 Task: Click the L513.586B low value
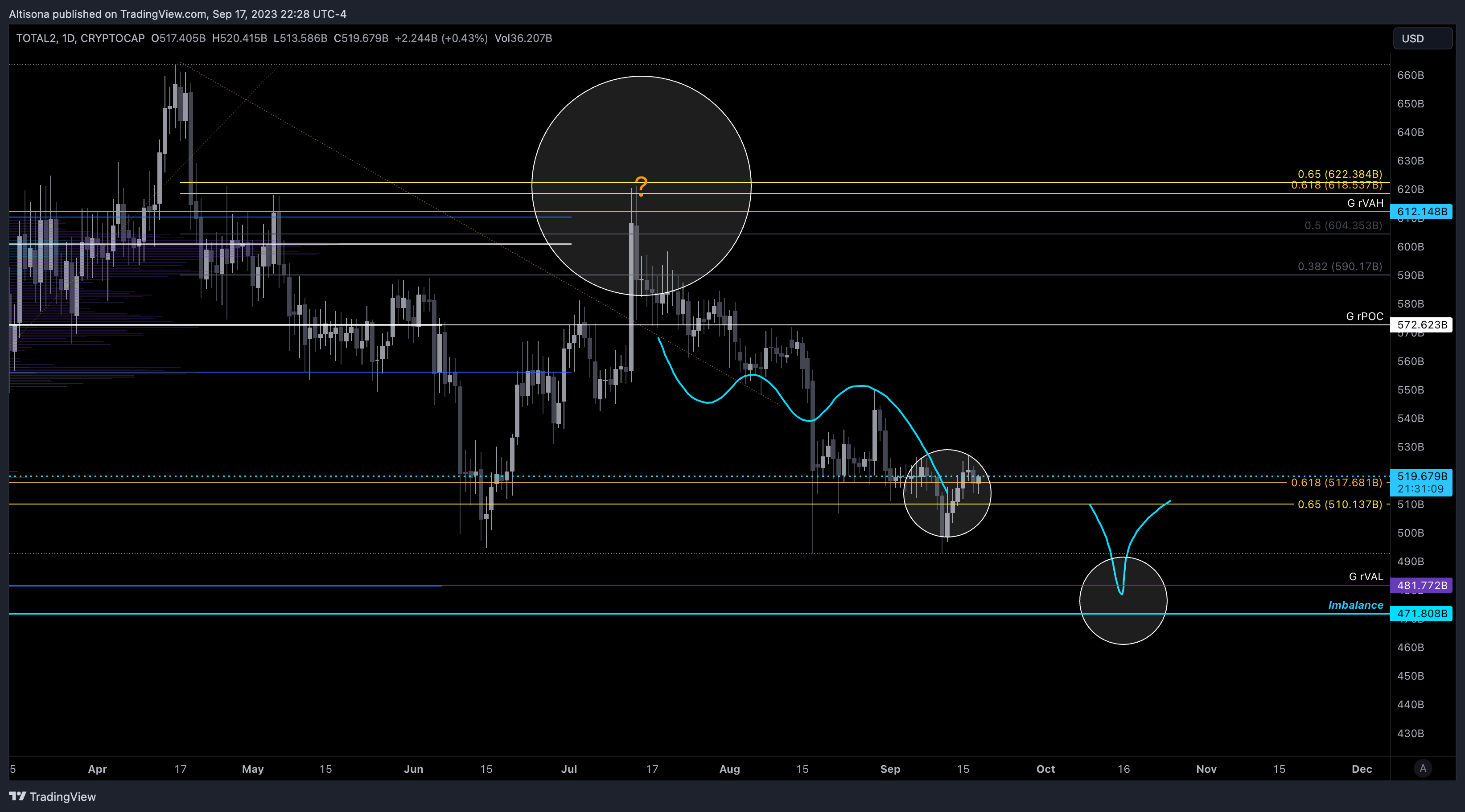300,38
